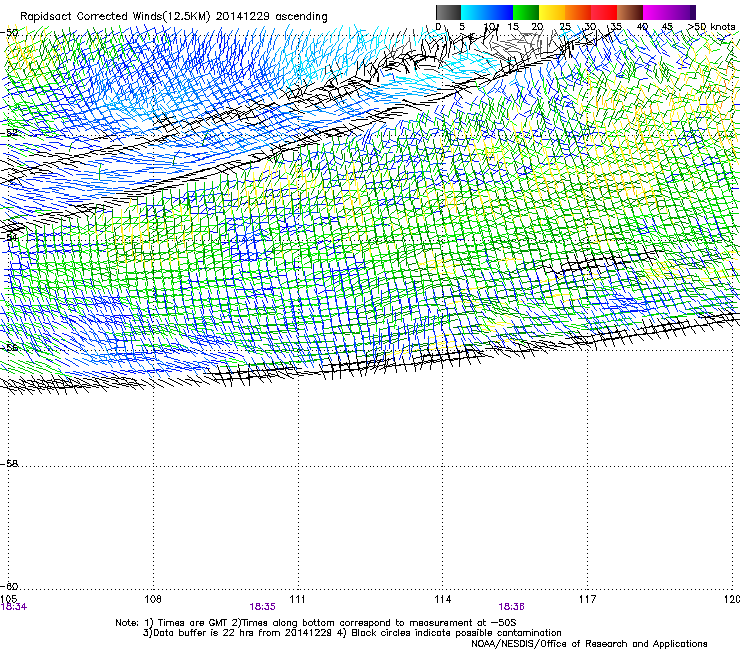Click the 'Data buffer is 22 hrs' note line
The image size is (740, 650).
coord(352,633)
